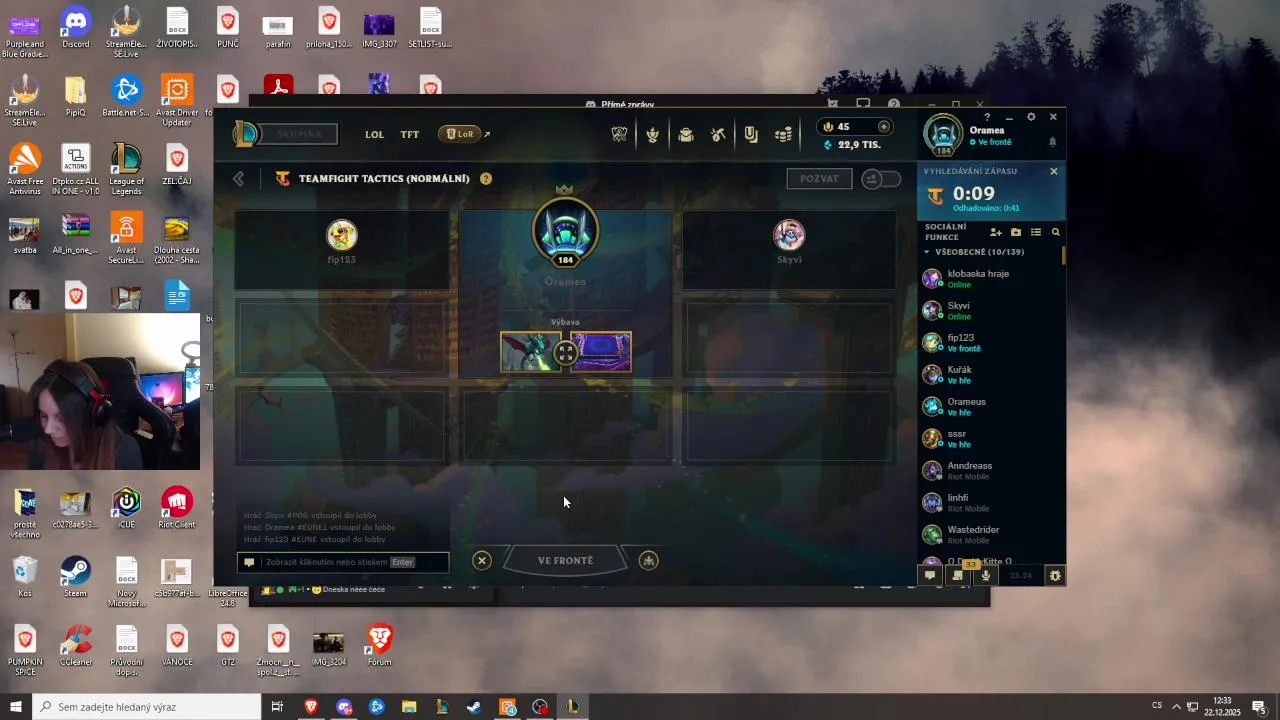Open Brave browser in taskbar
The image size is (1280, 720).
(x=311, y=707)
